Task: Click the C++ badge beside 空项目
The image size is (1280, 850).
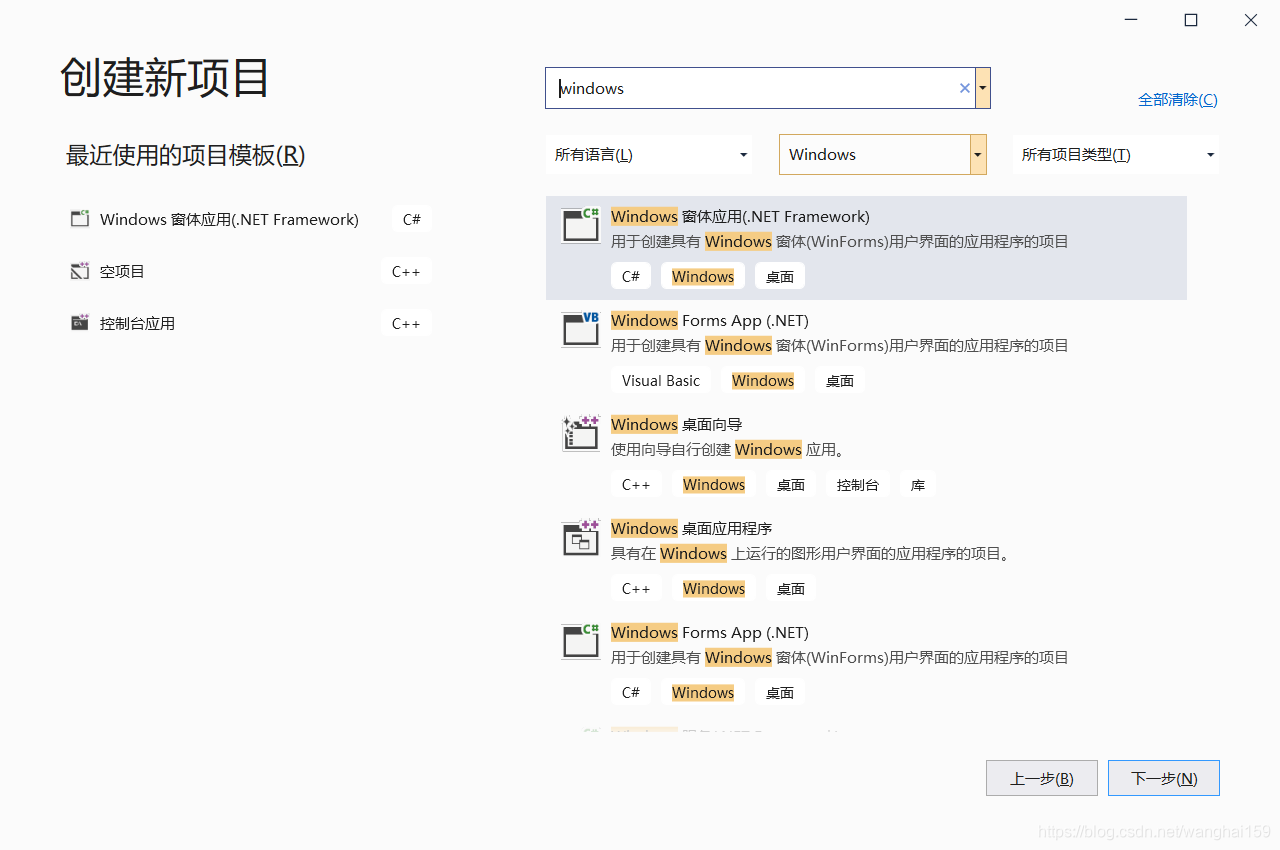Action: [x=406, y=271]
